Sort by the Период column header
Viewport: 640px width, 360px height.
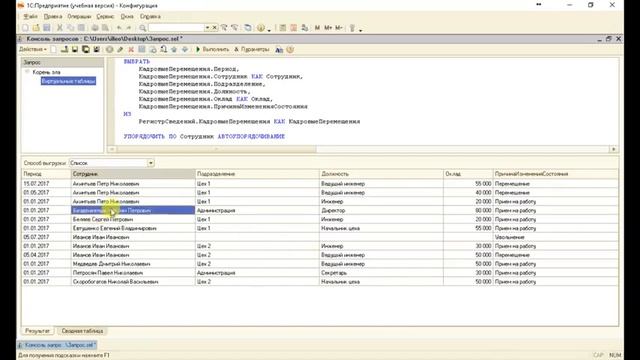pyautogui.click(x=46, y=174)
